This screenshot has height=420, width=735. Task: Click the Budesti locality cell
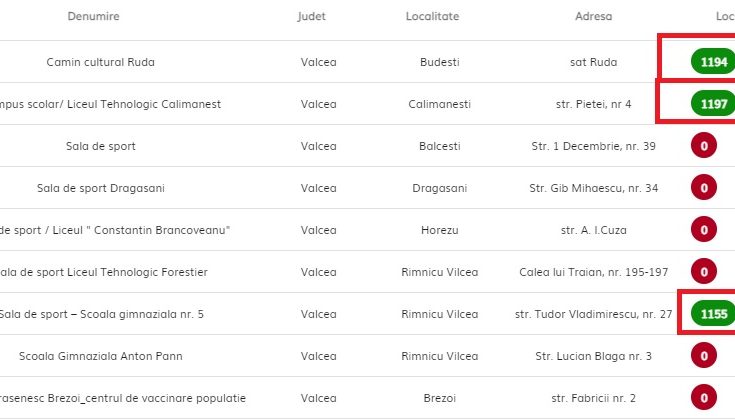point(440,62)
